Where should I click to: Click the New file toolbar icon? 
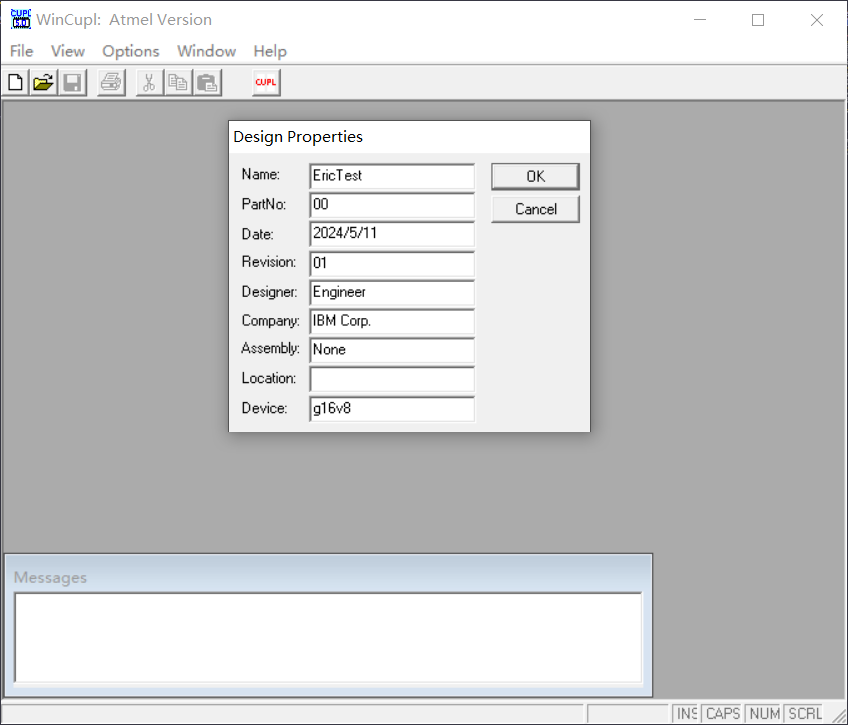pos(16,83)
